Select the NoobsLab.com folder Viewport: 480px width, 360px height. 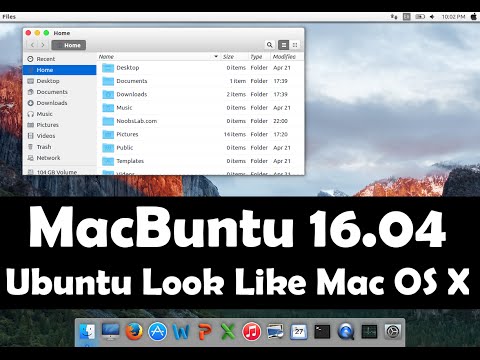pyautogui.click(x=200, y=121)
